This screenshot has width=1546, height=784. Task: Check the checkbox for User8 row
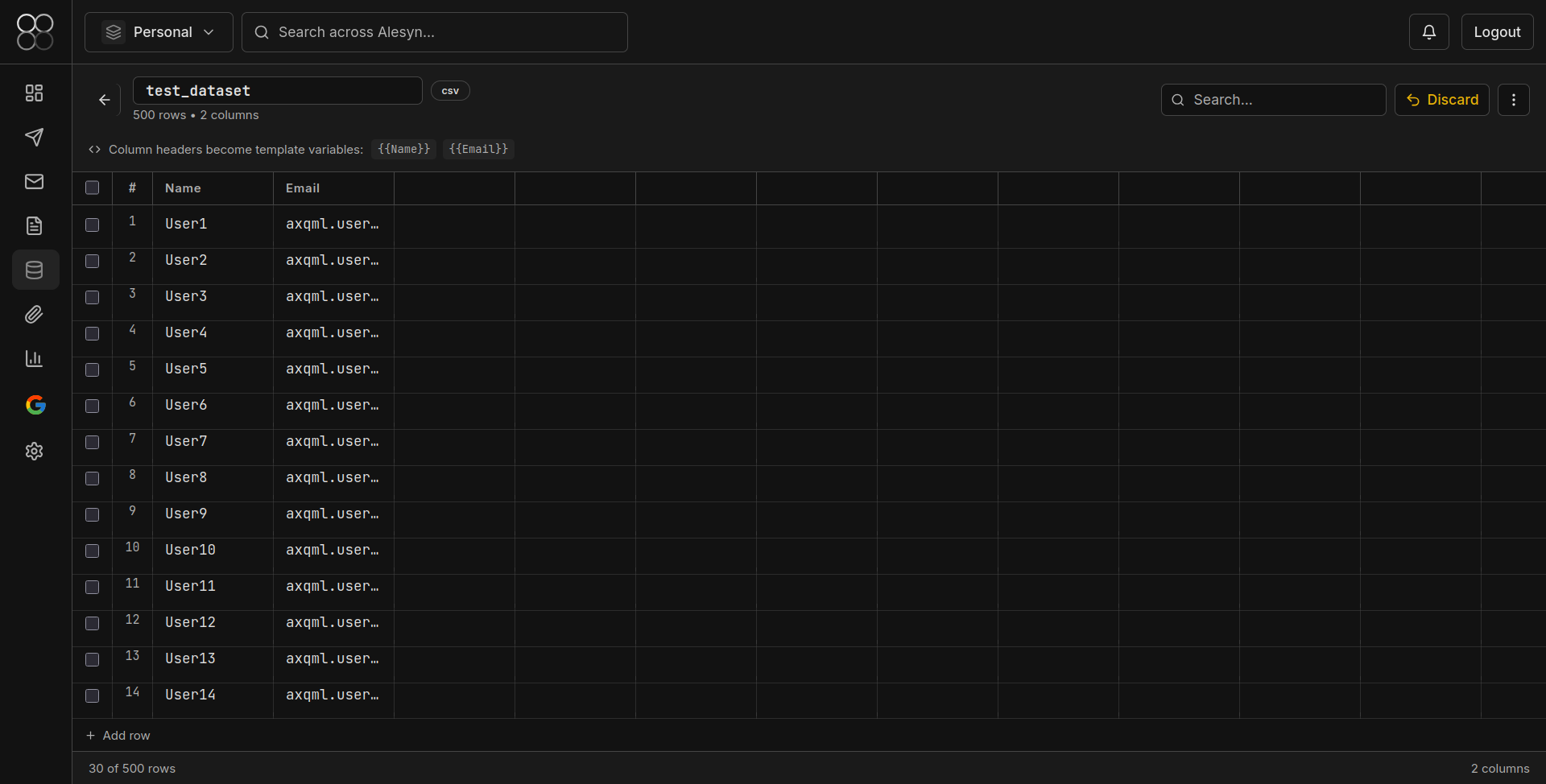(93, 478)
